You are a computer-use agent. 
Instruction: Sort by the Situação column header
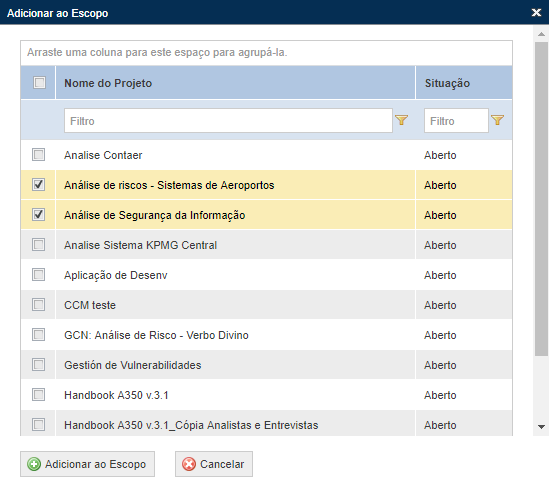tap(447, 83)
